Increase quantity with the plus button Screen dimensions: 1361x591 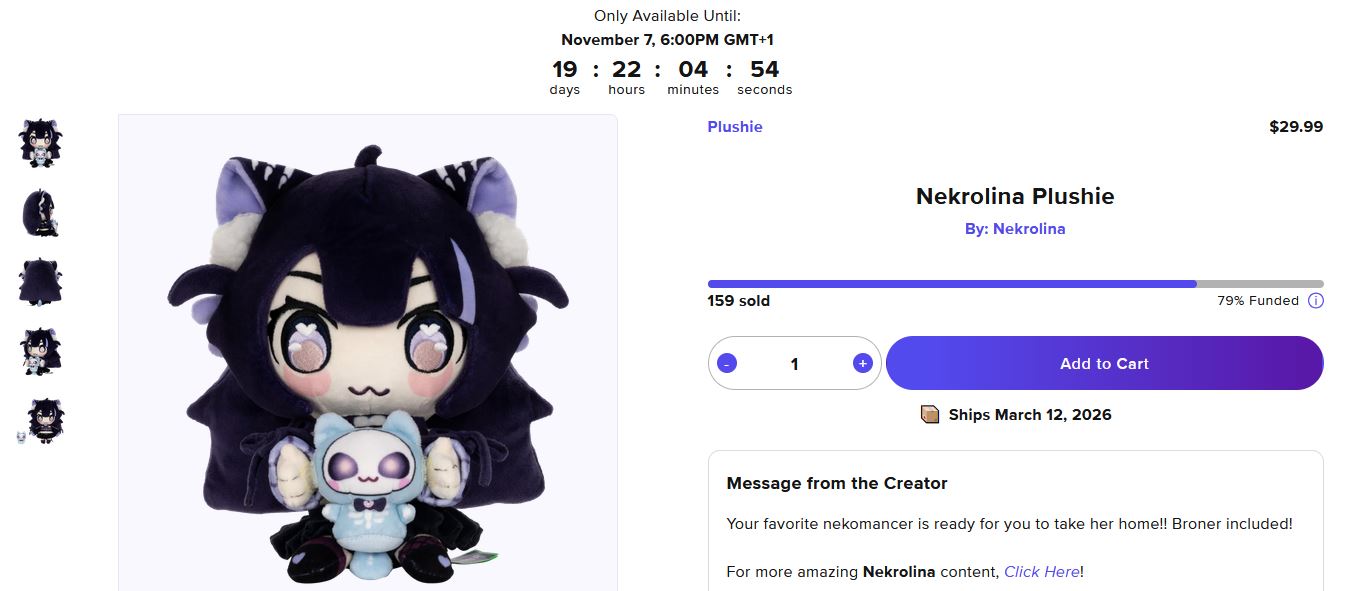862,363
